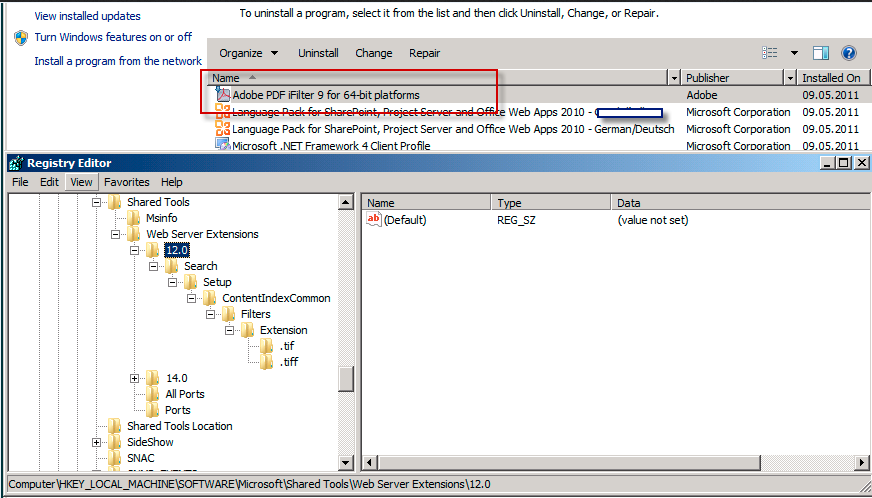The image size is (872, 498).
Task: Click the values pane scroll left arrow
Action: click(x=370, y=462)
